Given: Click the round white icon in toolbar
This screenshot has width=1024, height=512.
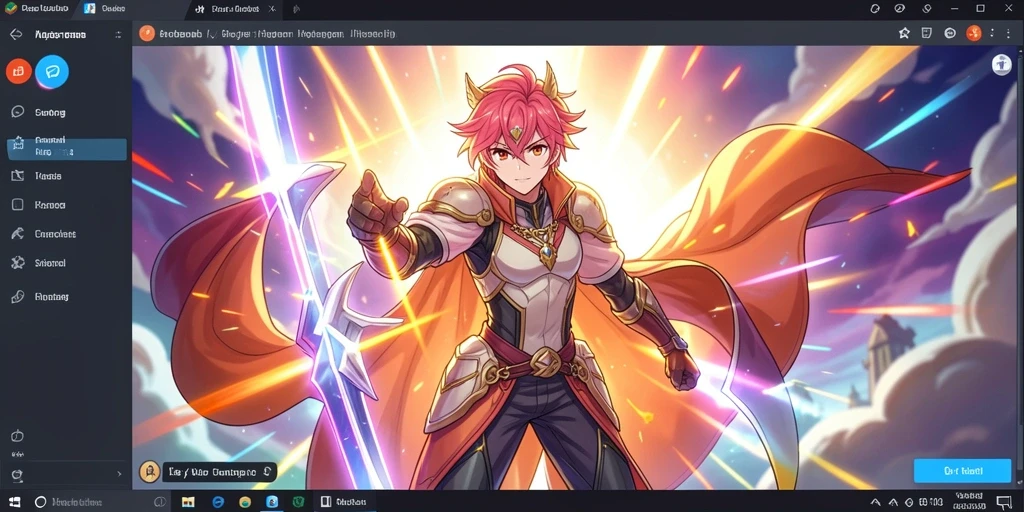Looking at the screenshot, I should [x=950, y=33].
